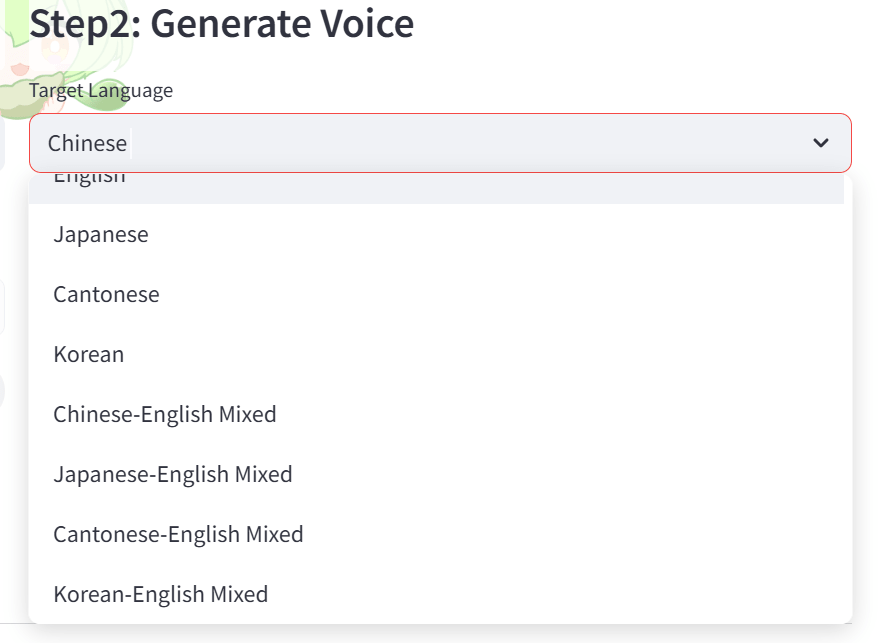Screen dimensions: 885x643
Task: Click the word "Mixed" in Cantonese-English Mixed
Action: [x=275, y=534]
